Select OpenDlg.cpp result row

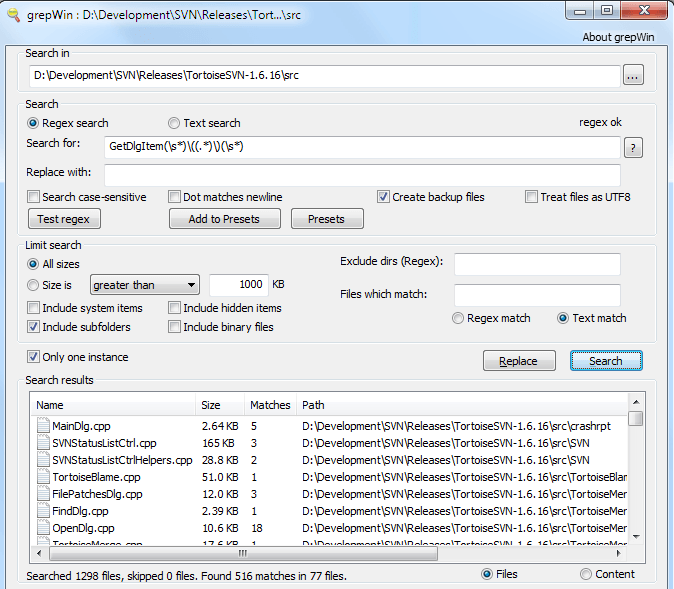(x=329, y=528)
